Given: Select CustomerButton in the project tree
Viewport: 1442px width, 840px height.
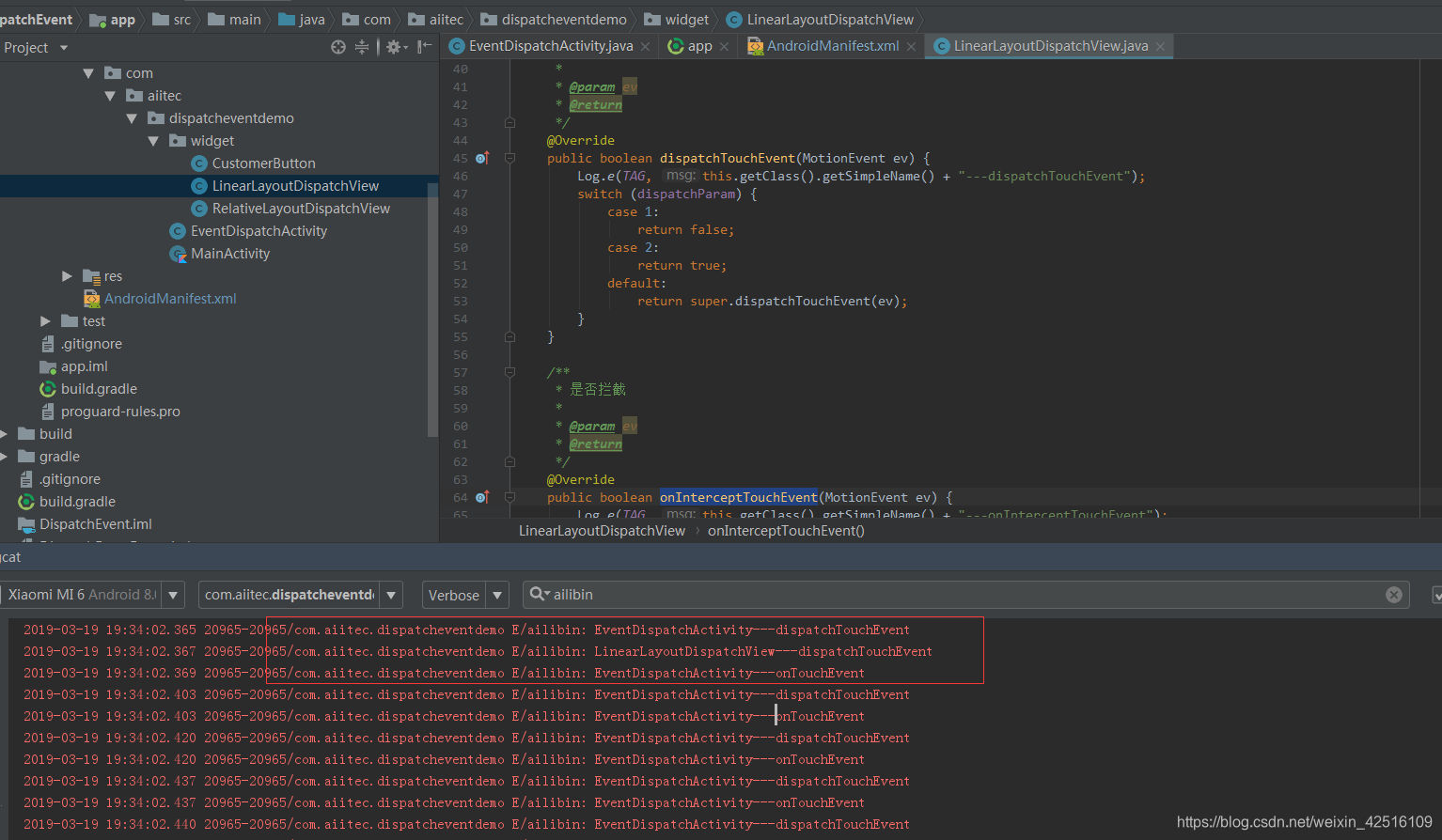Looking at the screenshot, I should (x=263, y=163).
